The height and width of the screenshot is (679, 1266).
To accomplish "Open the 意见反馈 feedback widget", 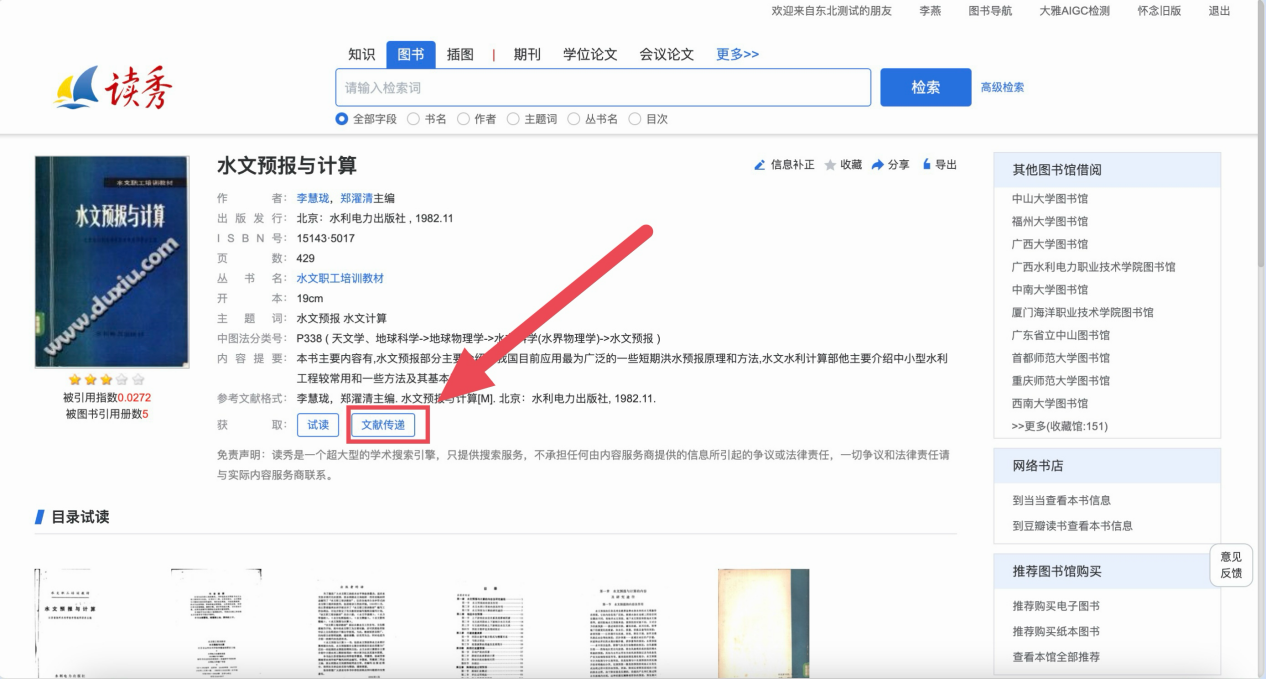I will pos(1230,565).
